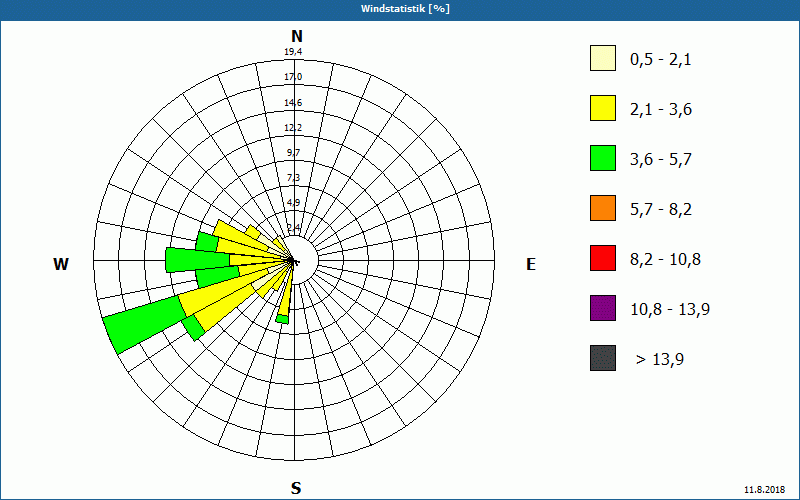
Task: Click the '9,7' radial axis value
Action: click(293, 153)
